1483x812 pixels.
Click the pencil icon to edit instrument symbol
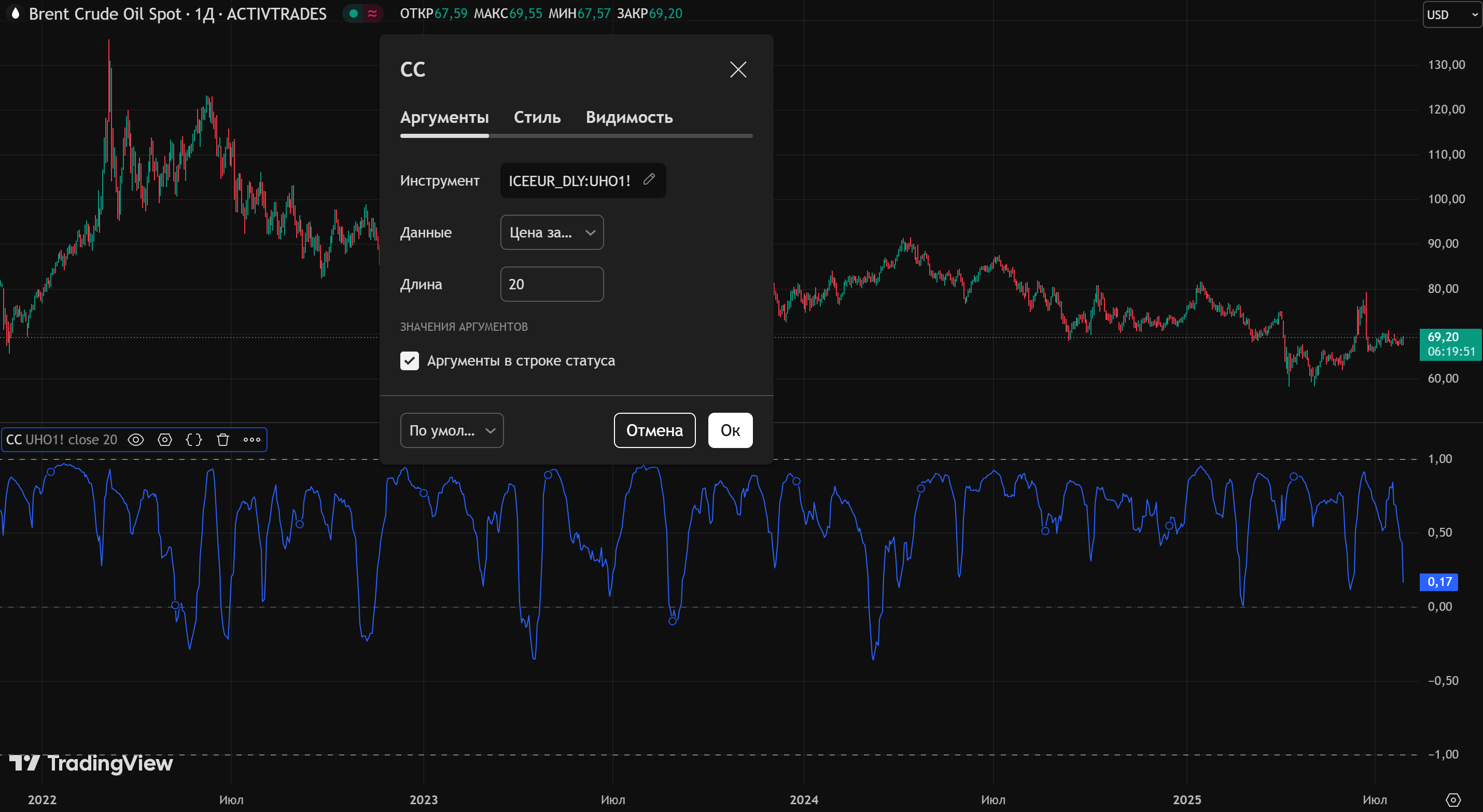[x=649, y=179]
